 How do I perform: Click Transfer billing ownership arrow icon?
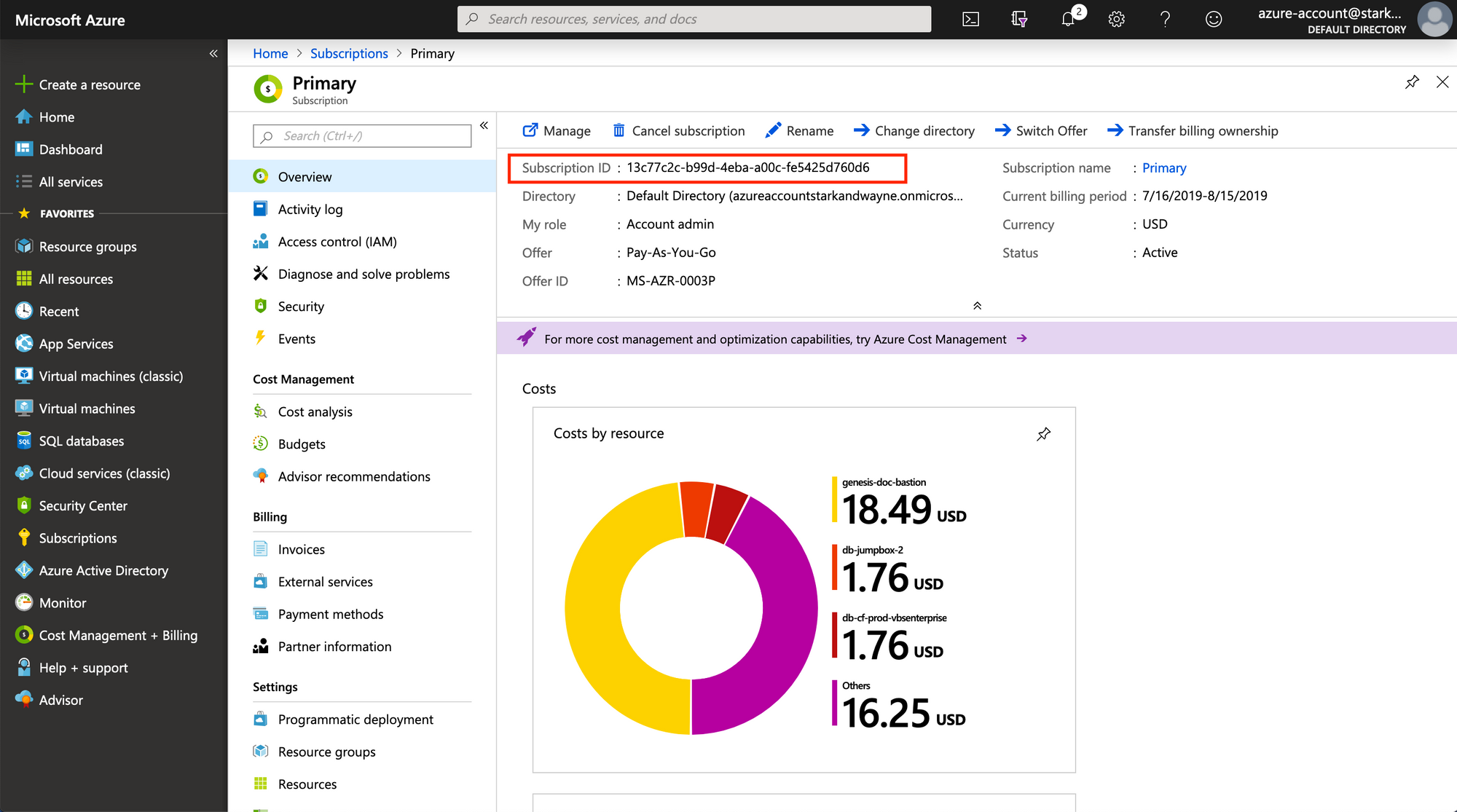(1115, 130)
